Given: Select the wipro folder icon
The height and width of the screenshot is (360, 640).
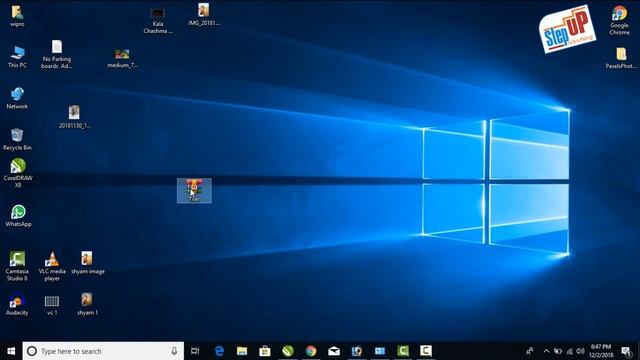Looking at the screenshot, I should (17, 15).
